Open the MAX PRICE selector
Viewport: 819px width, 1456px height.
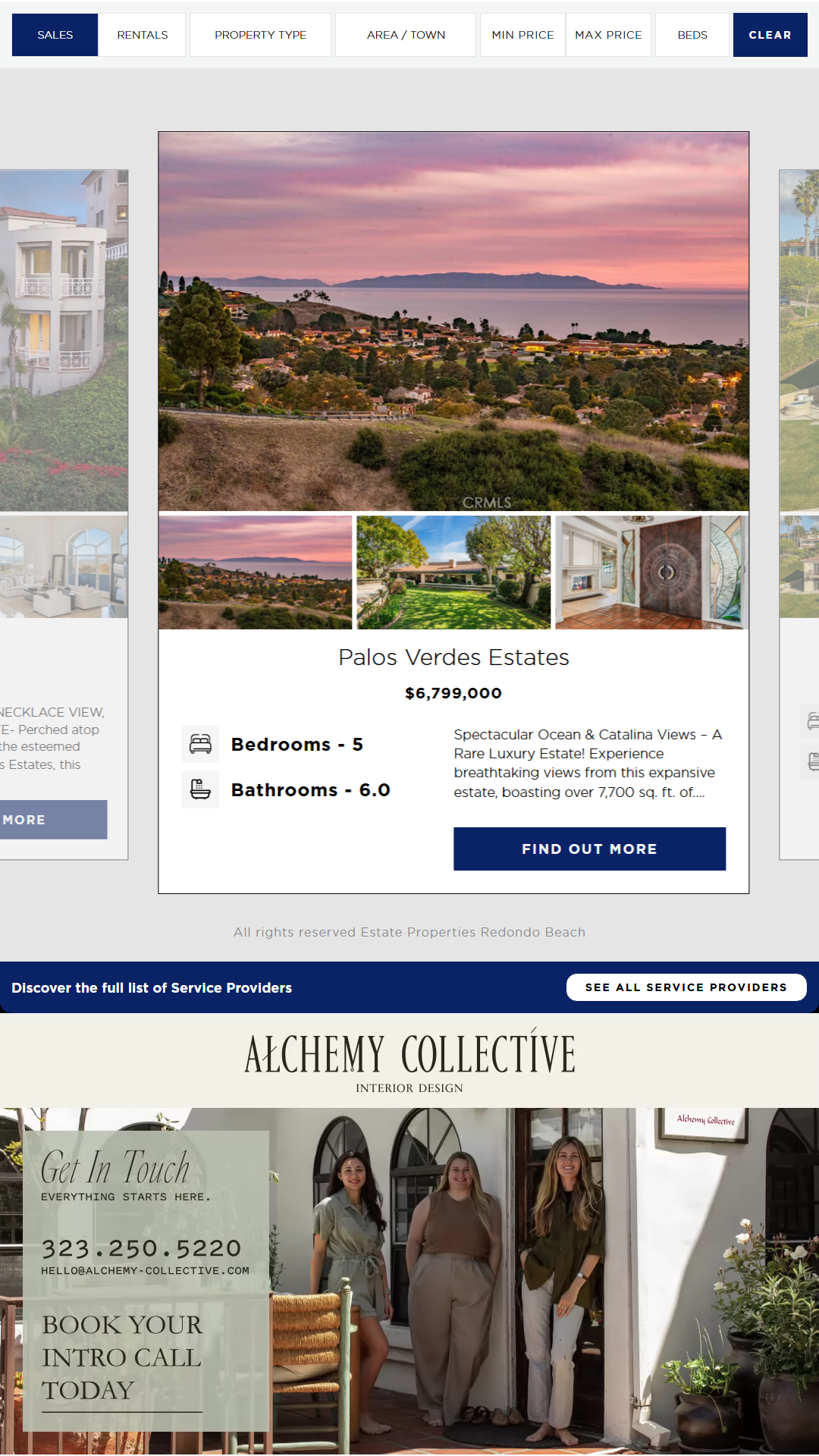tap(608, 35)
